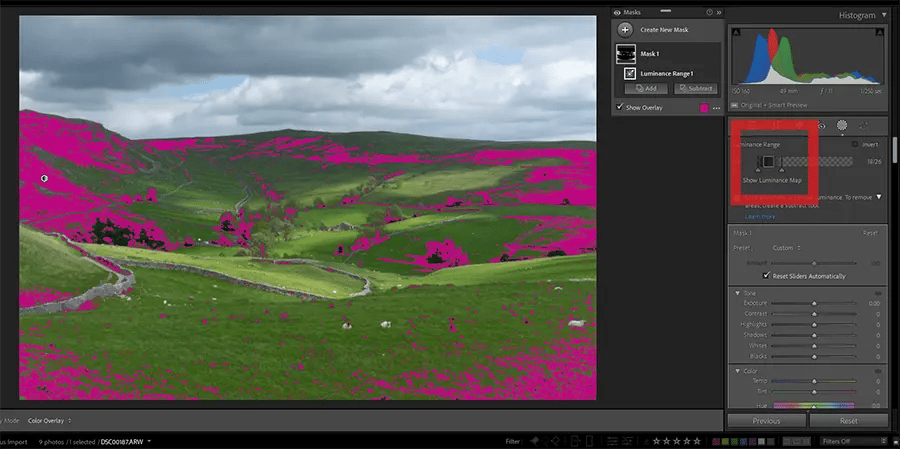Toggle the Tone section visibility eye

click(x=877, y=293)
